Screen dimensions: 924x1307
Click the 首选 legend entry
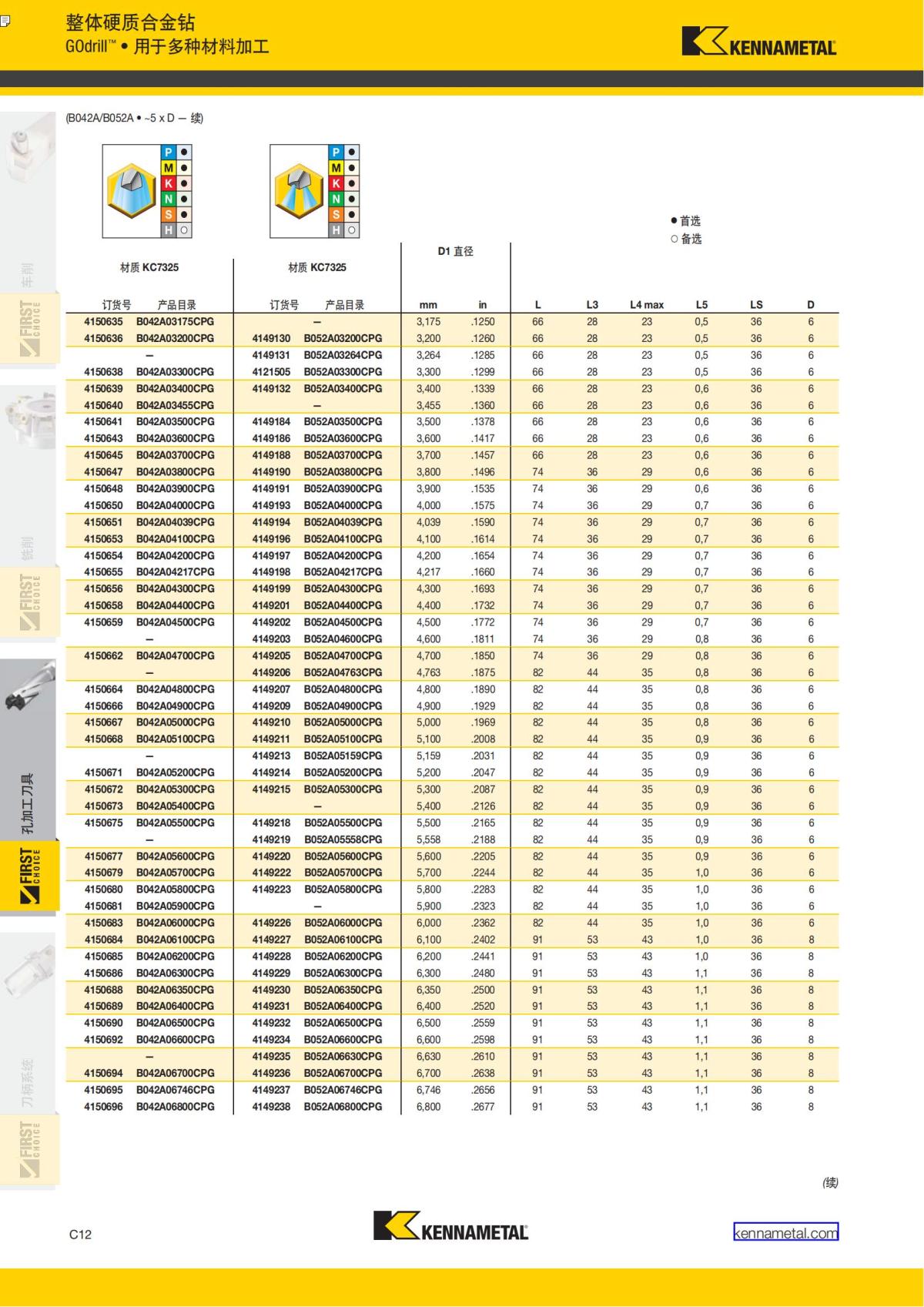[x=685, y=221]
